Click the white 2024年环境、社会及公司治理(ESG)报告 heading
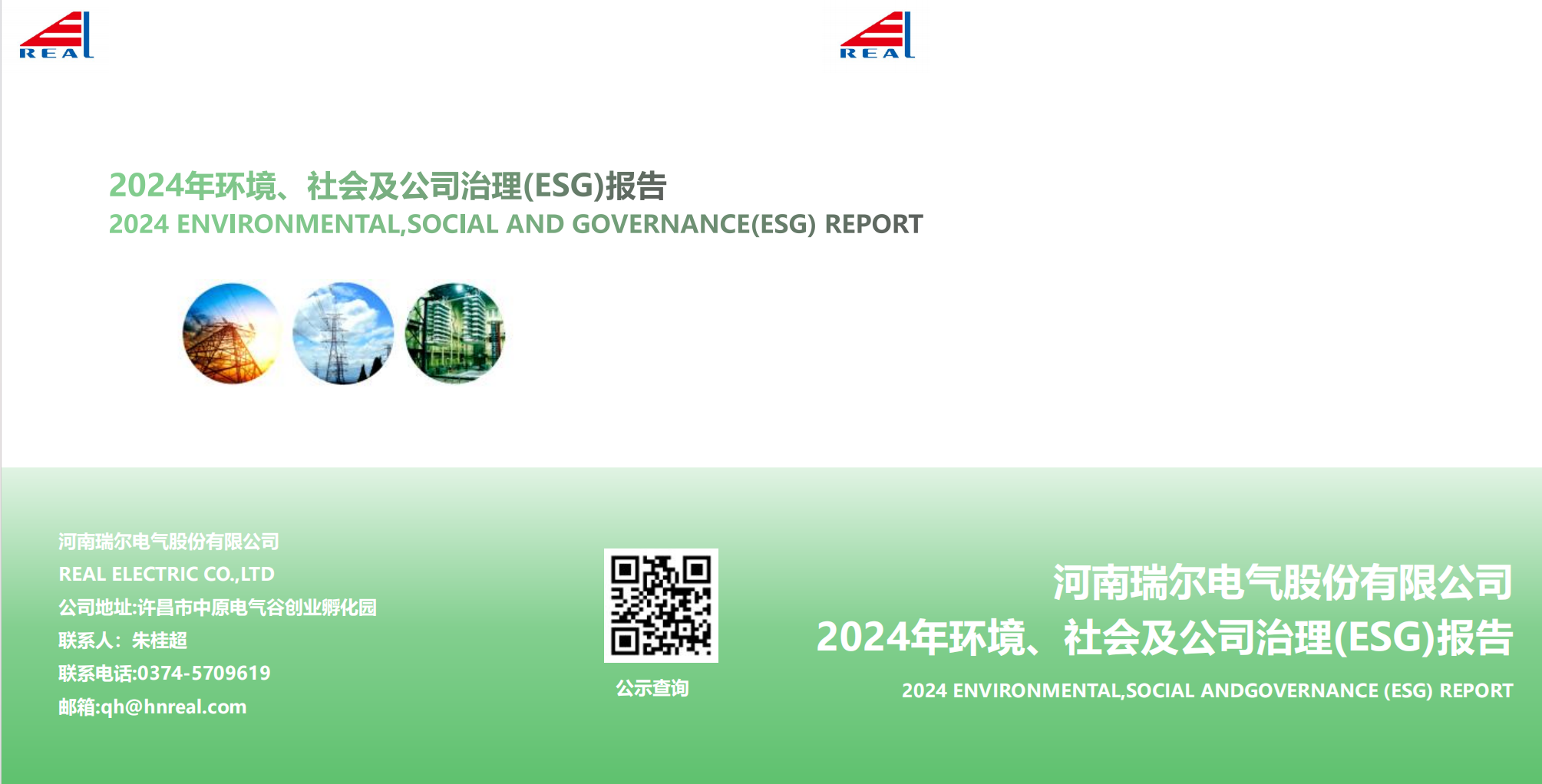Image resolution: width=1542 pixels, height=784 pixels. [x=1164, y=637]
